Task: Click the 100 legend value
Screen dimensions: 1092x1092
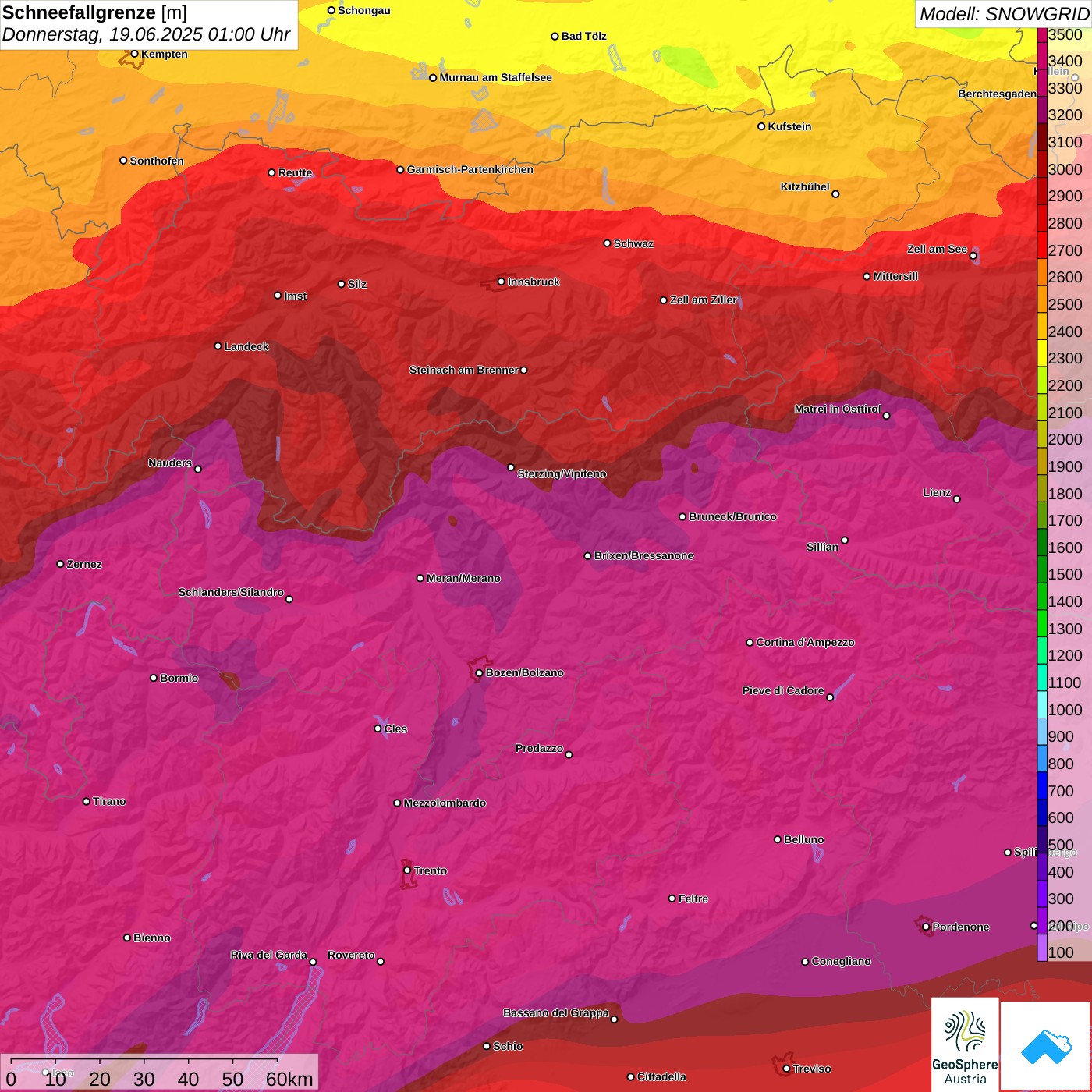Action: 1061,952
